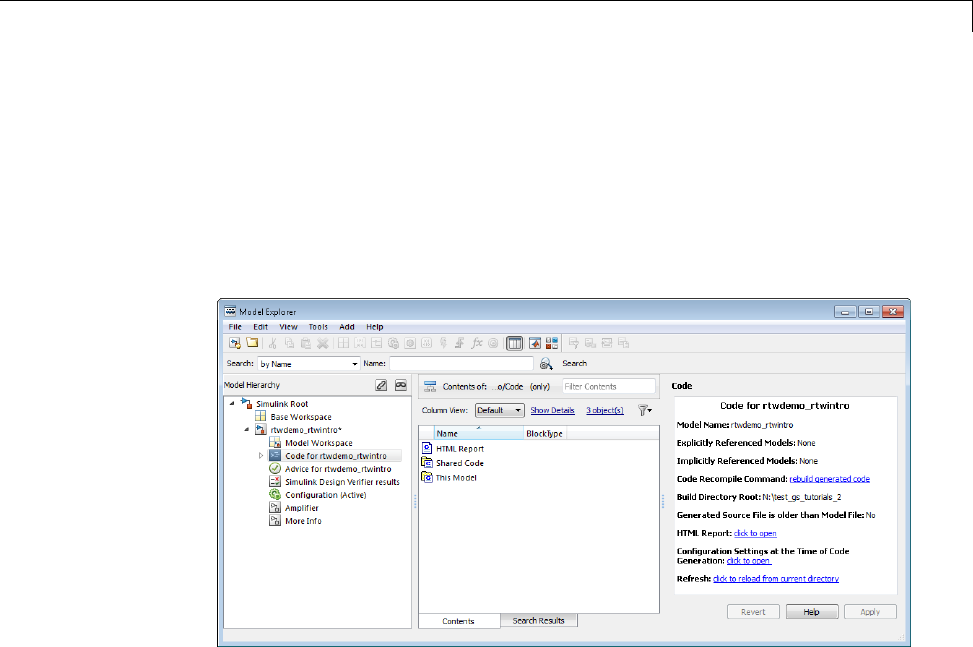Click the This Model folder icon
The image size is (973, 647).
[427, 477]
